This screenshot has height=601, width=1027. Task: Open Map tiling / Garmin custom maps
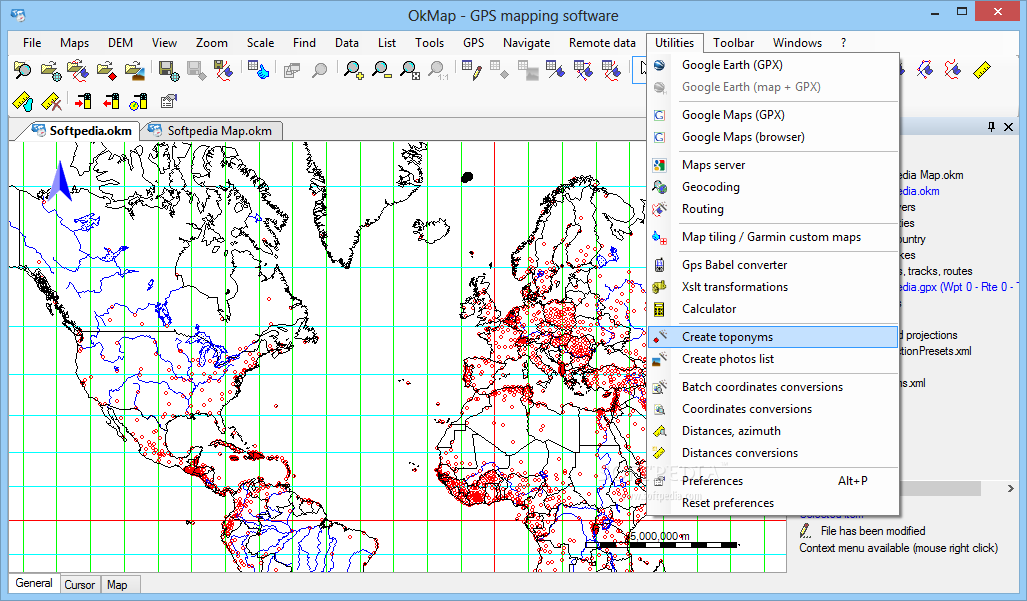(x=773, y=237)
